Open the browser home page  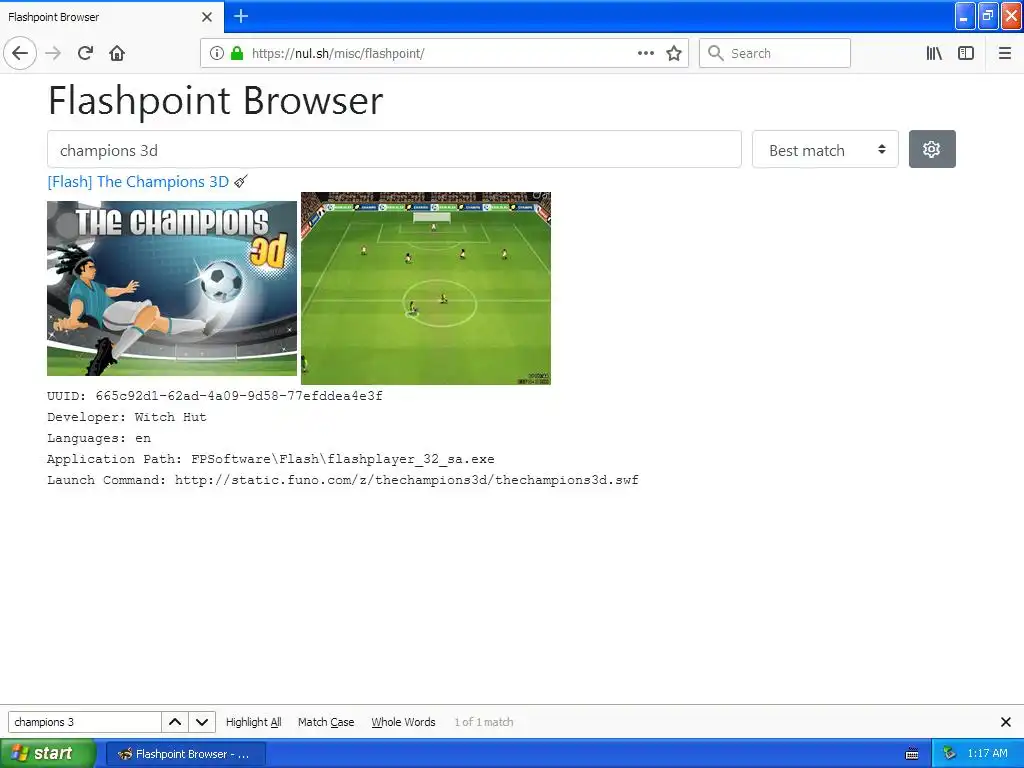[x=117, y=53]
